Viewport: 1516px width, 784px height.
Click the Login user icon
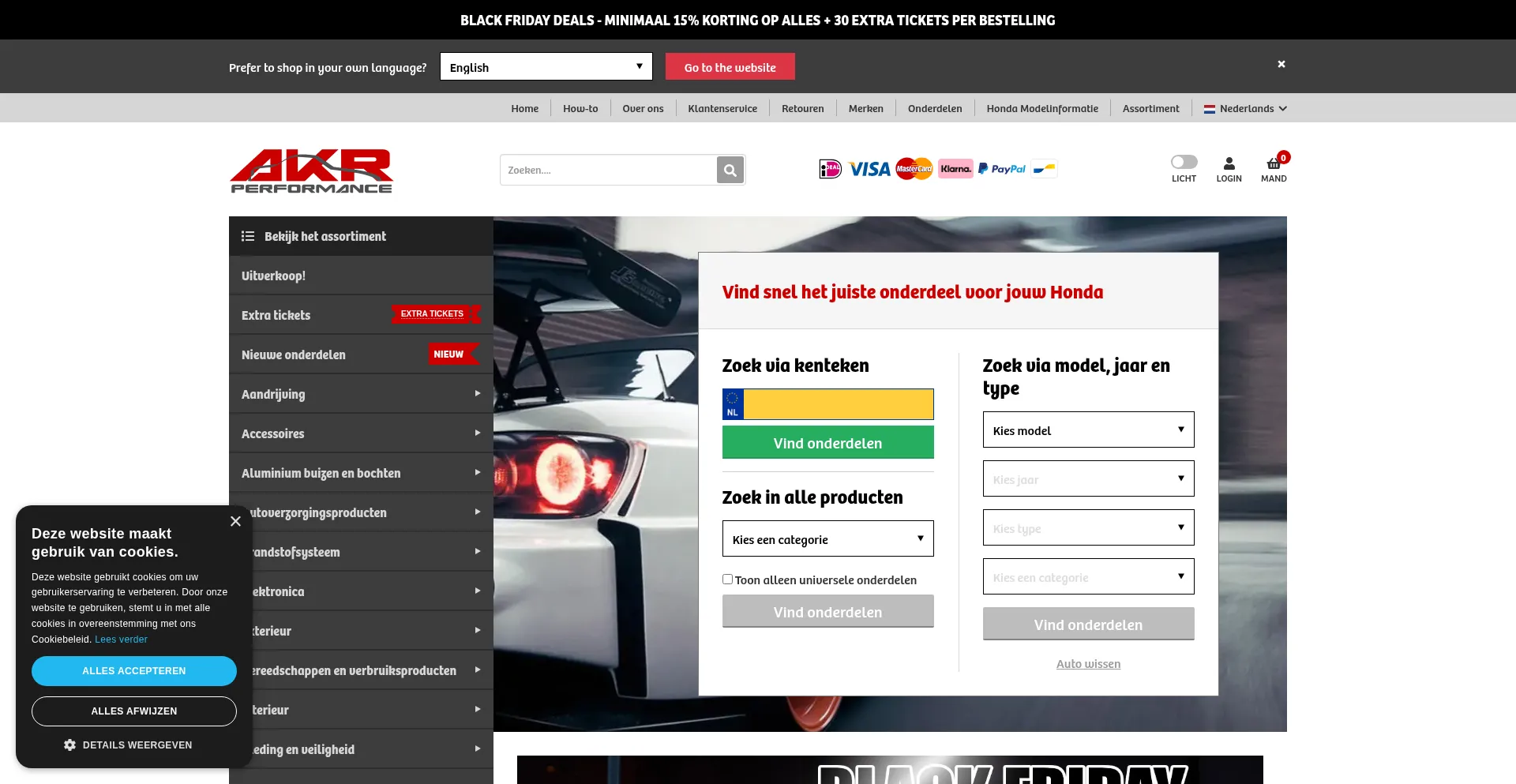pyautogui.click(x=1229, y=164)
